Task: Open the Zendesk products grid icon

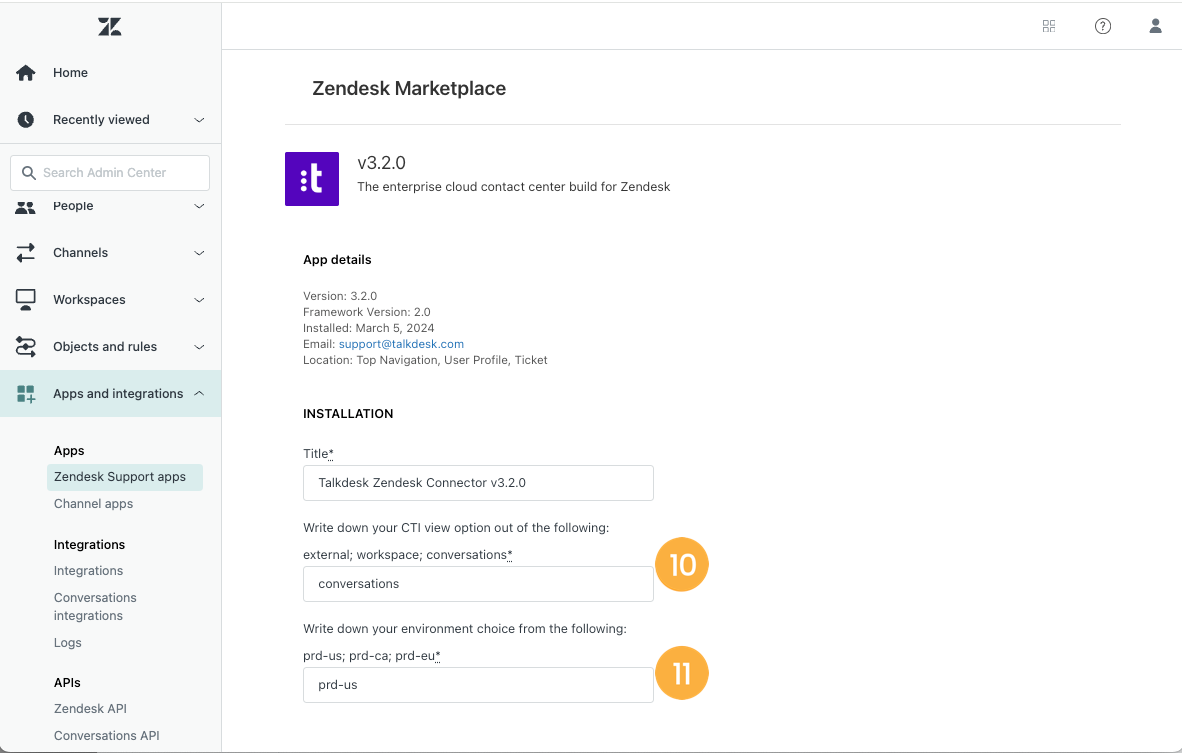Action: click(x=1049, y=26)
